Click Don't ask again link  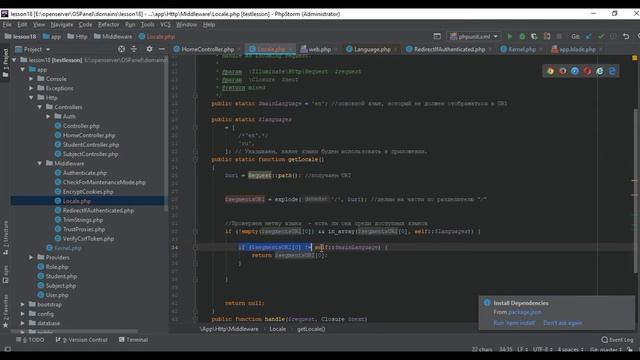pyautogui.click(x=562, y=323)
